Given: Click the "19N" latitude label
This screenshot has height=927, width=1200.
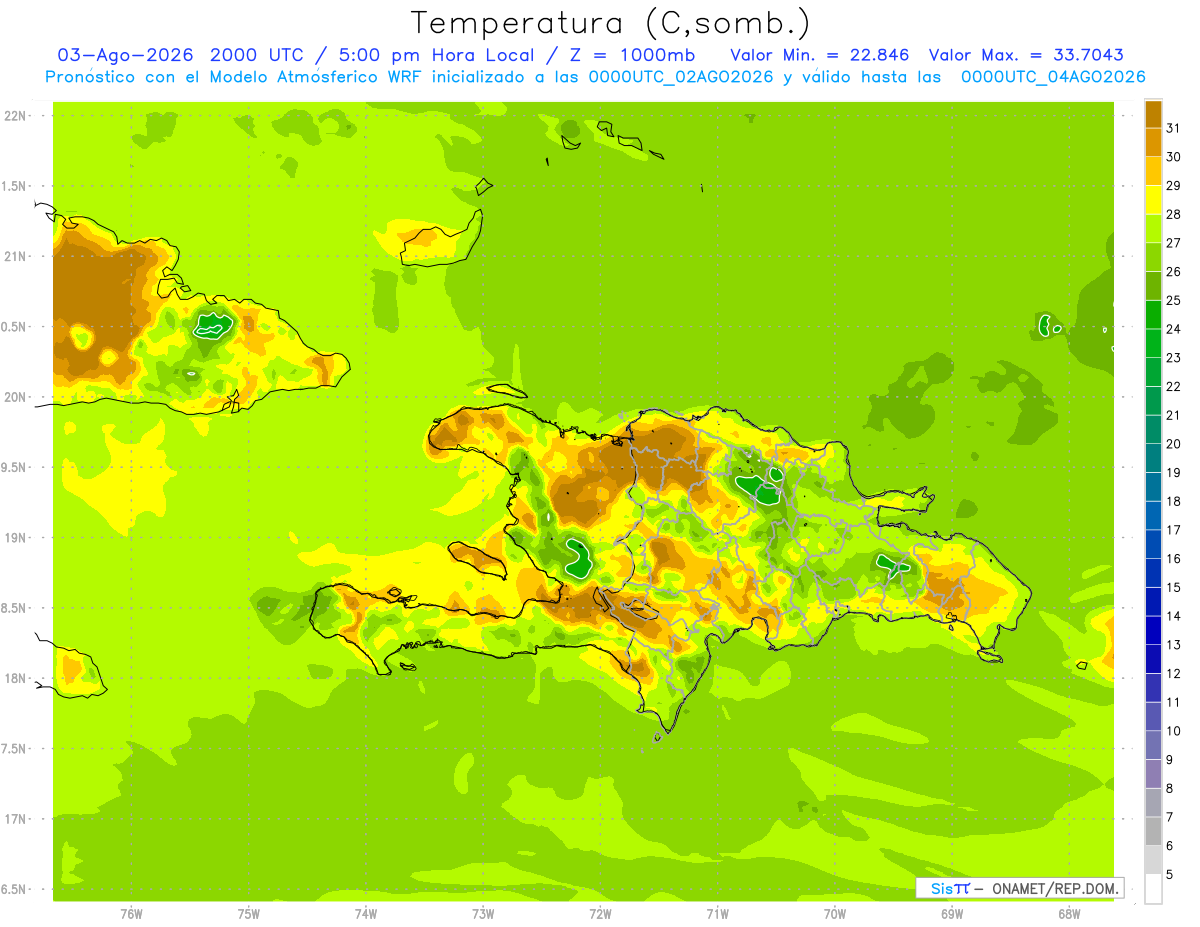Looking at the screenshot, I should 14,537.
